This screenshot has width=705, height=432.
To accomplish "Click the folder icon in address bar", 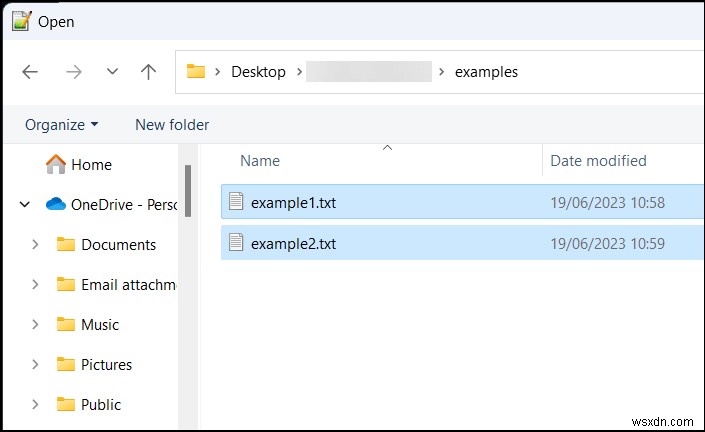I will 196,71.
